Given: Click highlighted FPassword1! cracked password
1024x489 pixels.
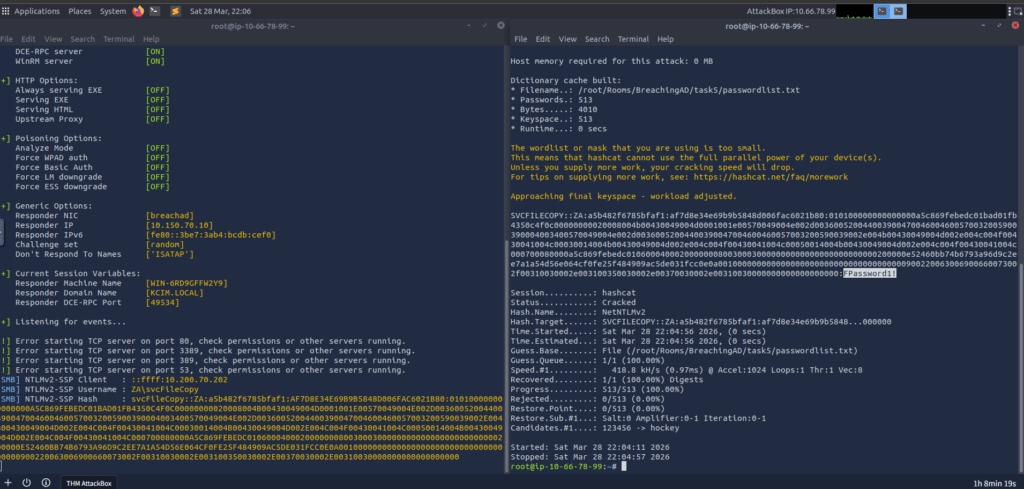Looking at the screenshot, I should click(870, 274).
